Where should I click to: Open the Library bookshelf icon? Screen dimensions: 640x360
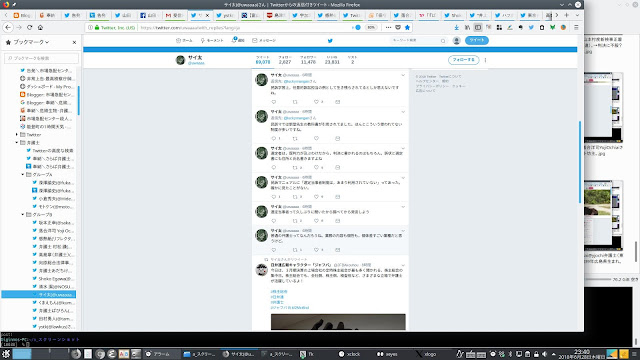(467, 27)
